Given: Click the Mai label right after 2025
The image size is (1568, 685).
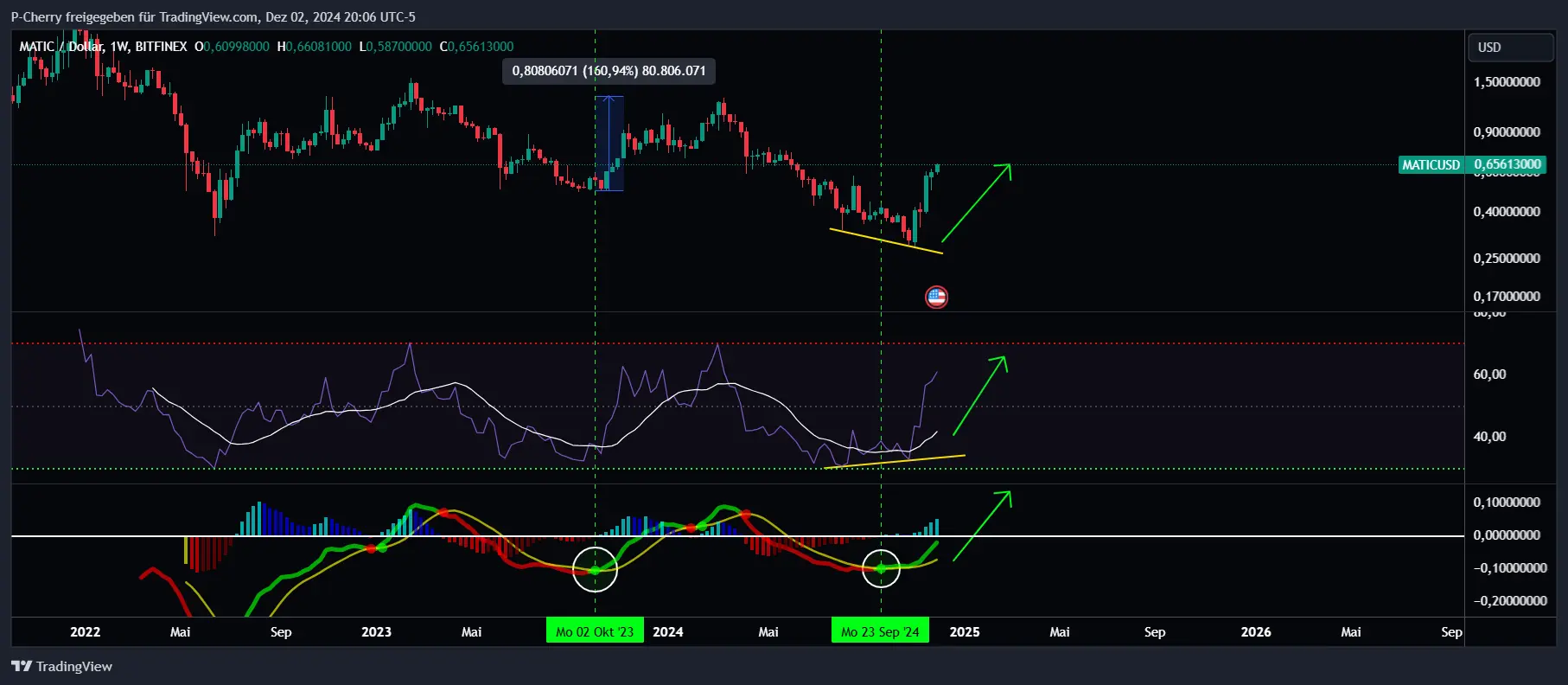Looking at the screenshot, I should tap(1060, 632).
